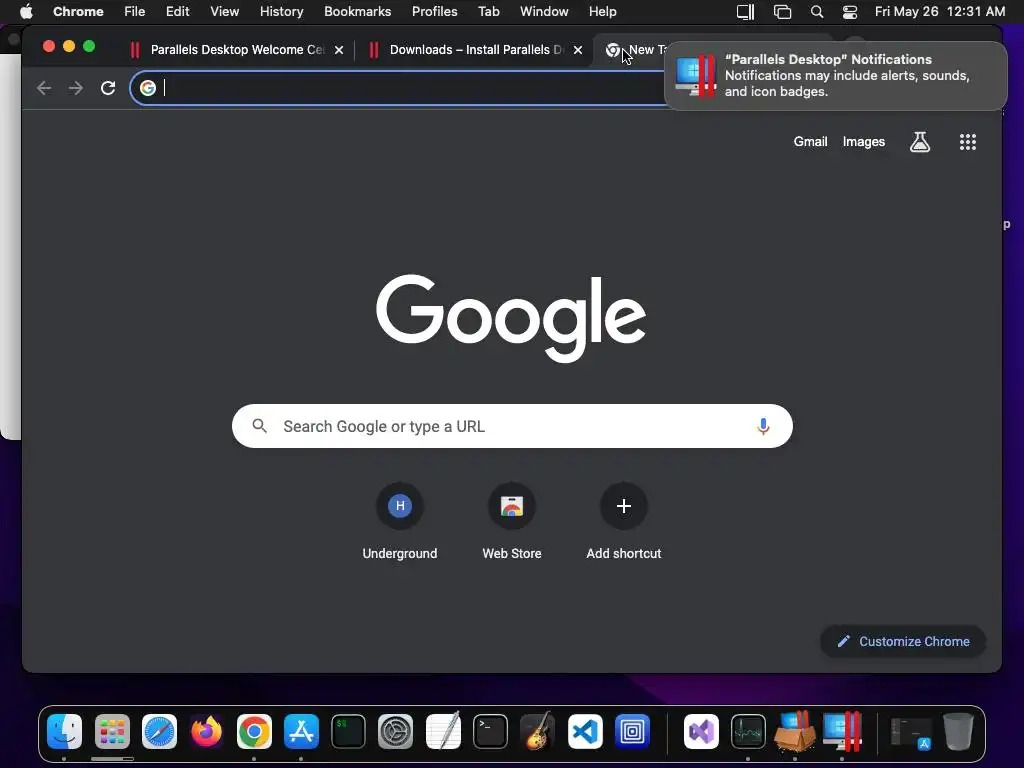Open the Images link
Screen dimensions: 1024x768
[x=863, y=142]
